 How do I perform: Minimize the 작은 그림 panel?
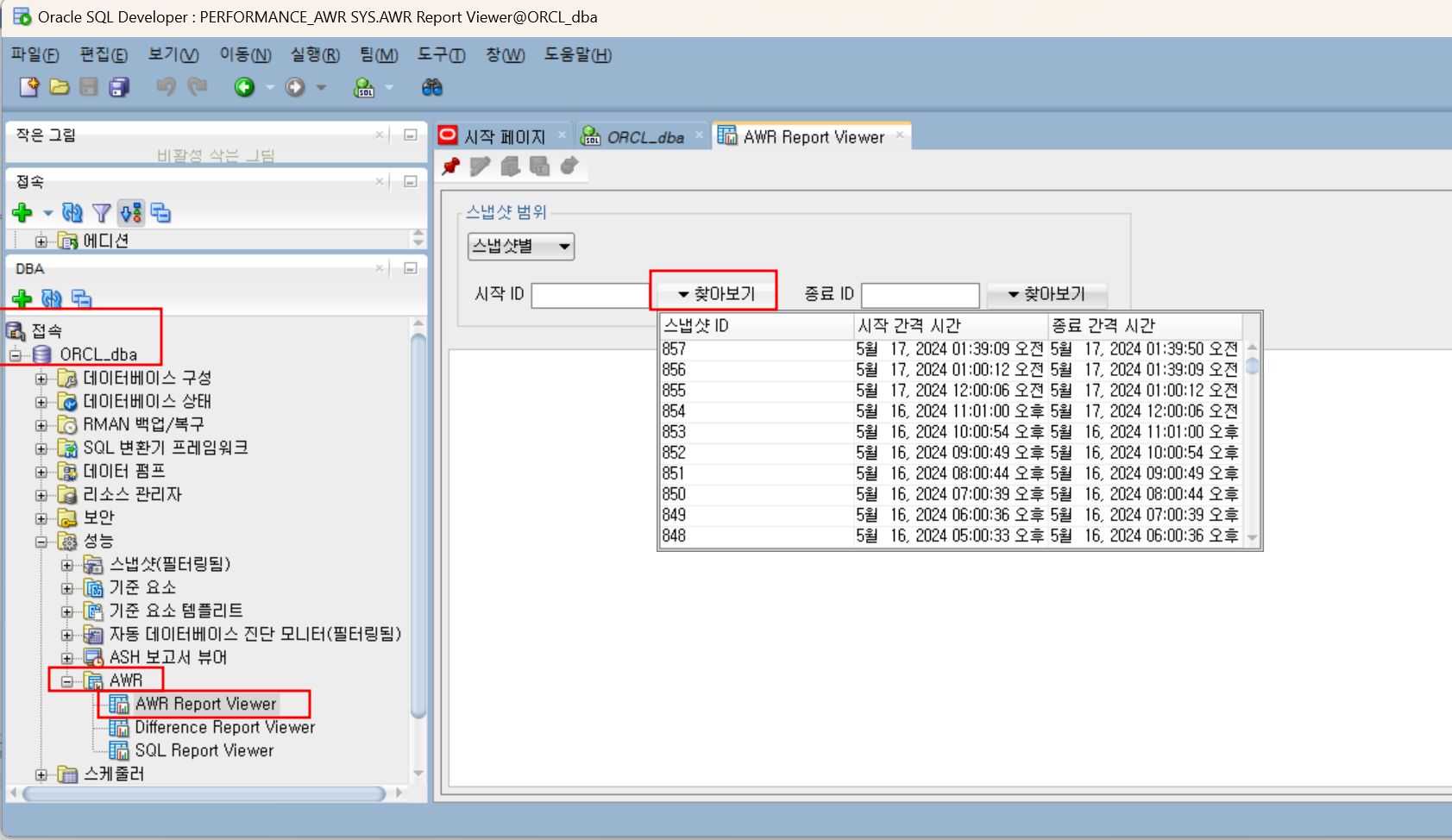[411, 135]
